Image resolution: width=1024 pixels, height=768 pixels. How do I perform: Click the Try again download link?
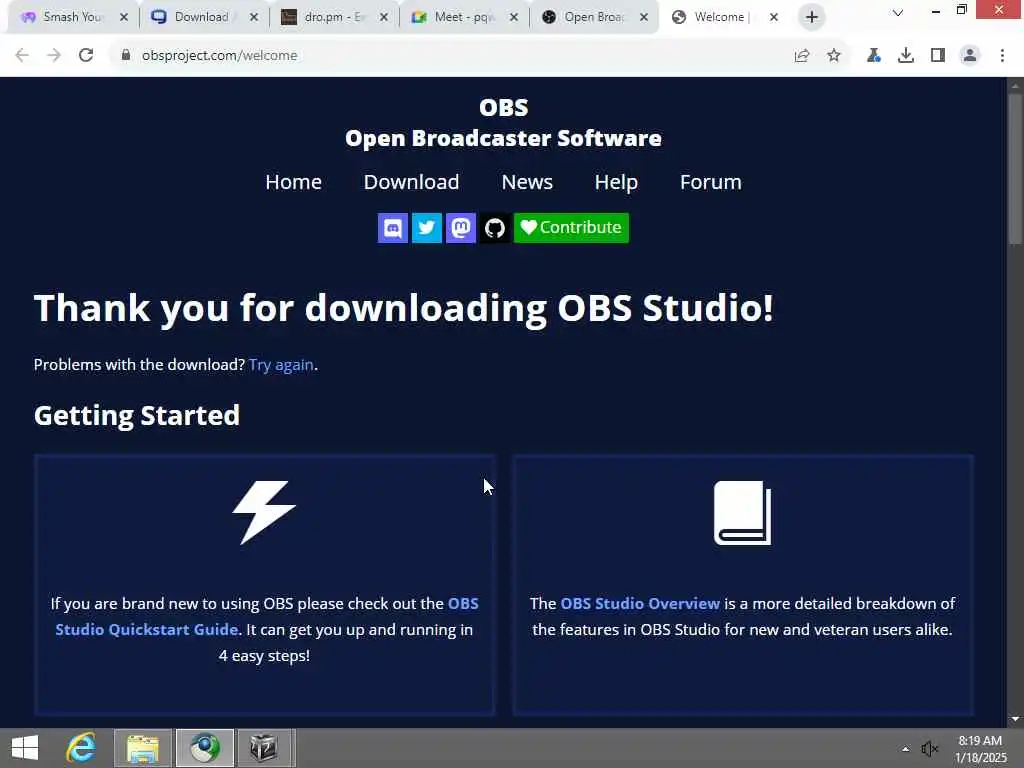coord(281,364)
